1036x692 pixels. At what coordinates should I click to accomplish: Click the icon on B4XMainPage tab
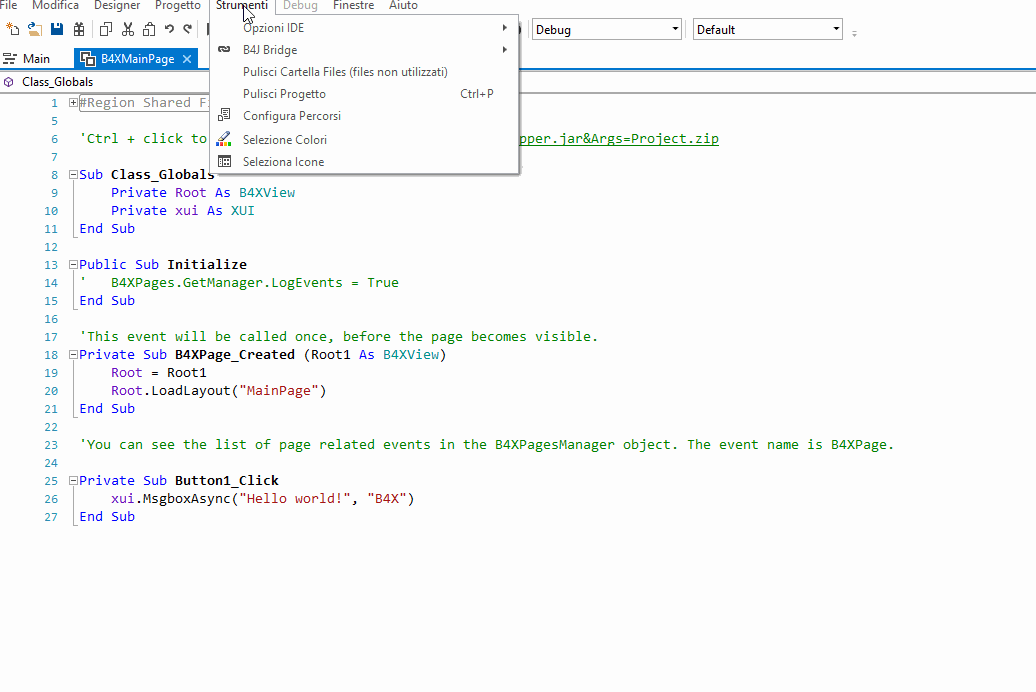pyautogui.click(x=88, y=59)
